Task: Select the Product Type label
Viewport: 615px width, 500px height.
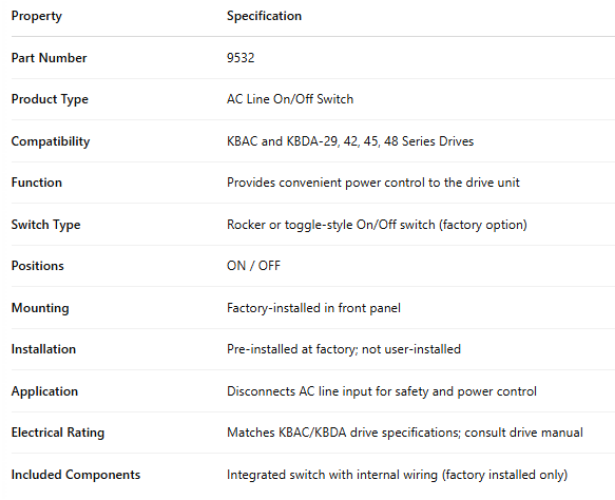Action: pyautogui.click(x=49, y=100)
